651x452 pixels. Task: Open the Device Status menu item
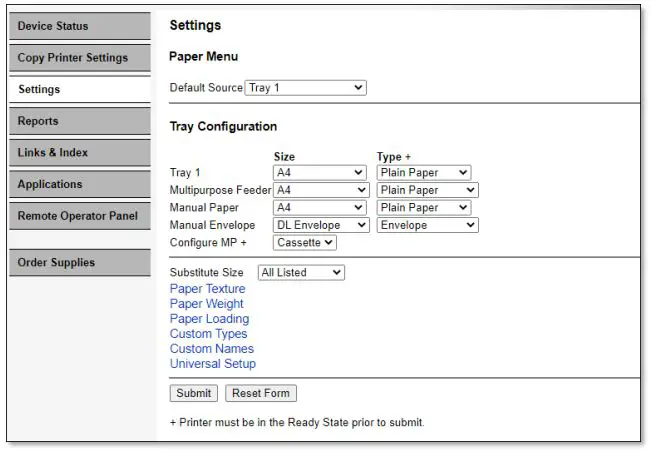click(x=80, y=26)
